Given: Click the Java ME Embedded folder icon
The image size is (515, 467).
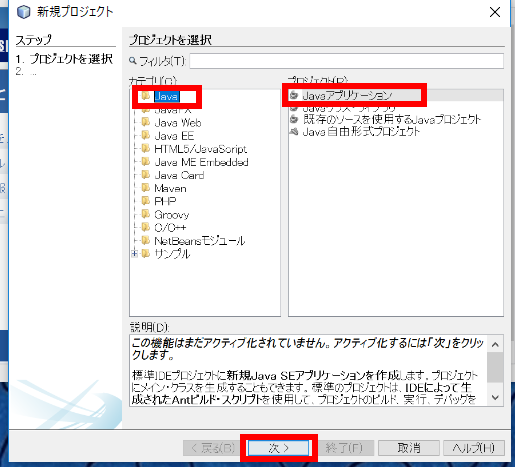Looking at the screenshot, I should [x=146, y=162].
